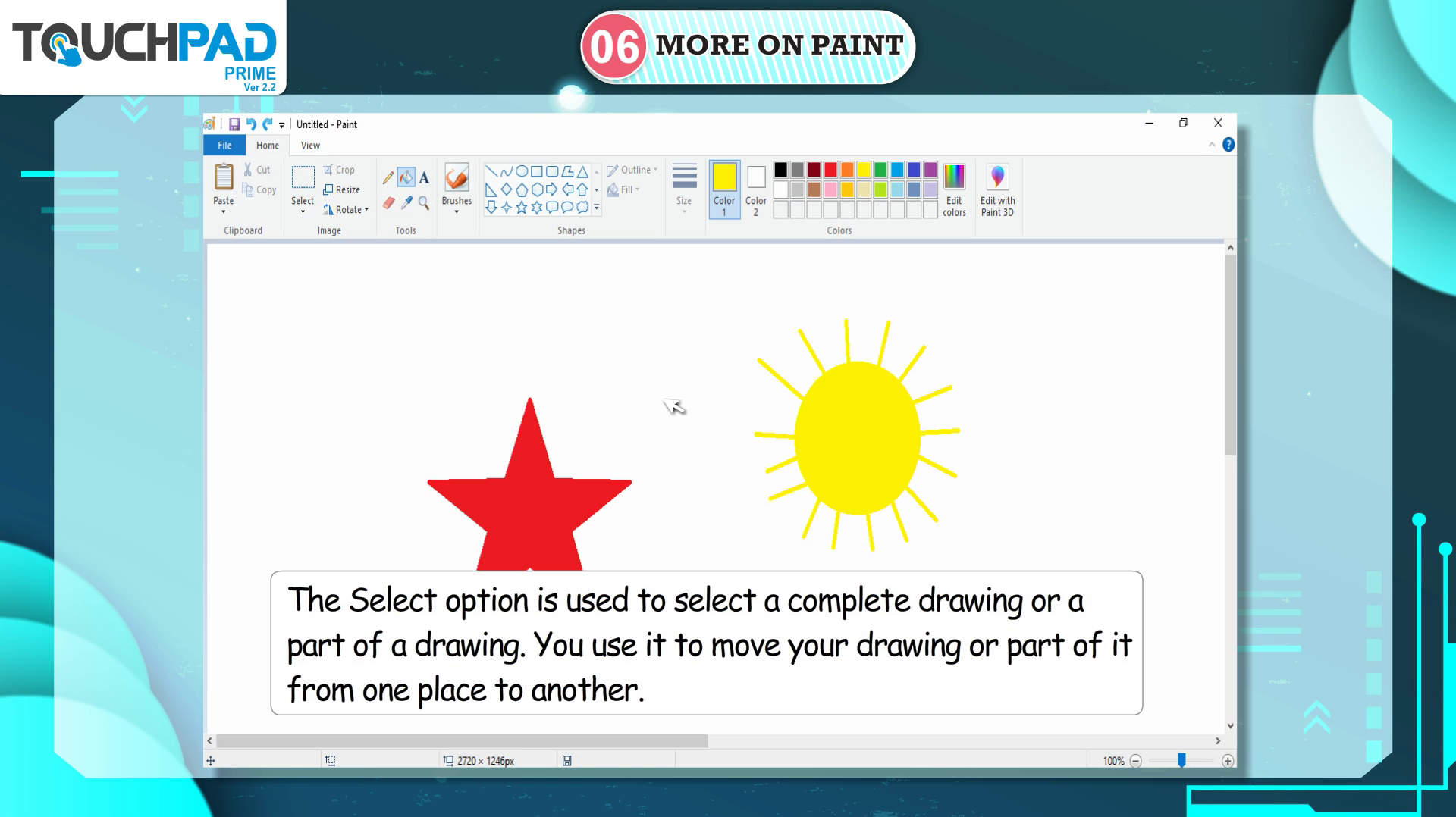The image size is (1456, 817).
Task: Switch to the Home tab
Action: coord(268,146)
